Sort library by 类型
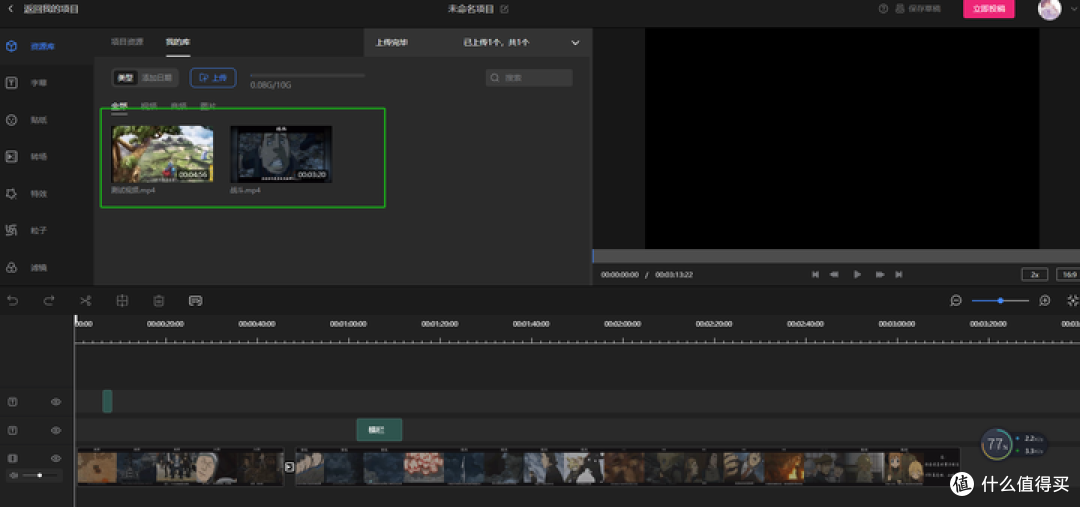 pyautogui.click(x=125, y=78)
